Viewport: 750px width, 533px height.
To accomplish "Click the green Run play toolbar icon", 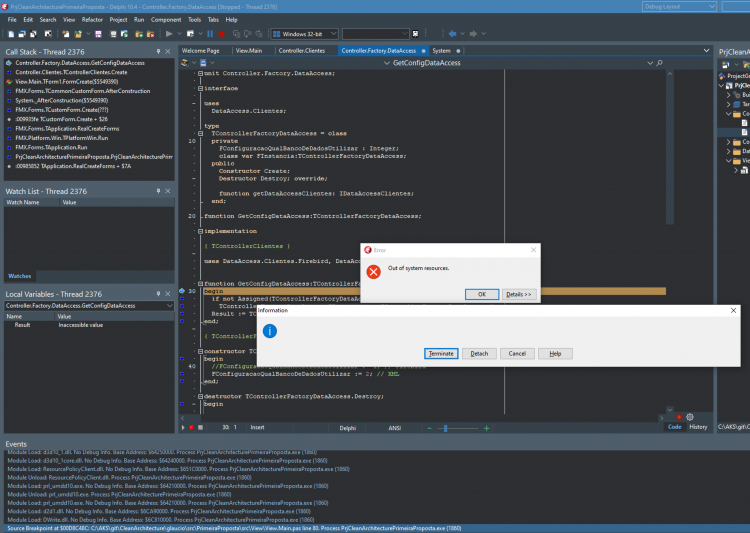I will [x=169, y=34].
